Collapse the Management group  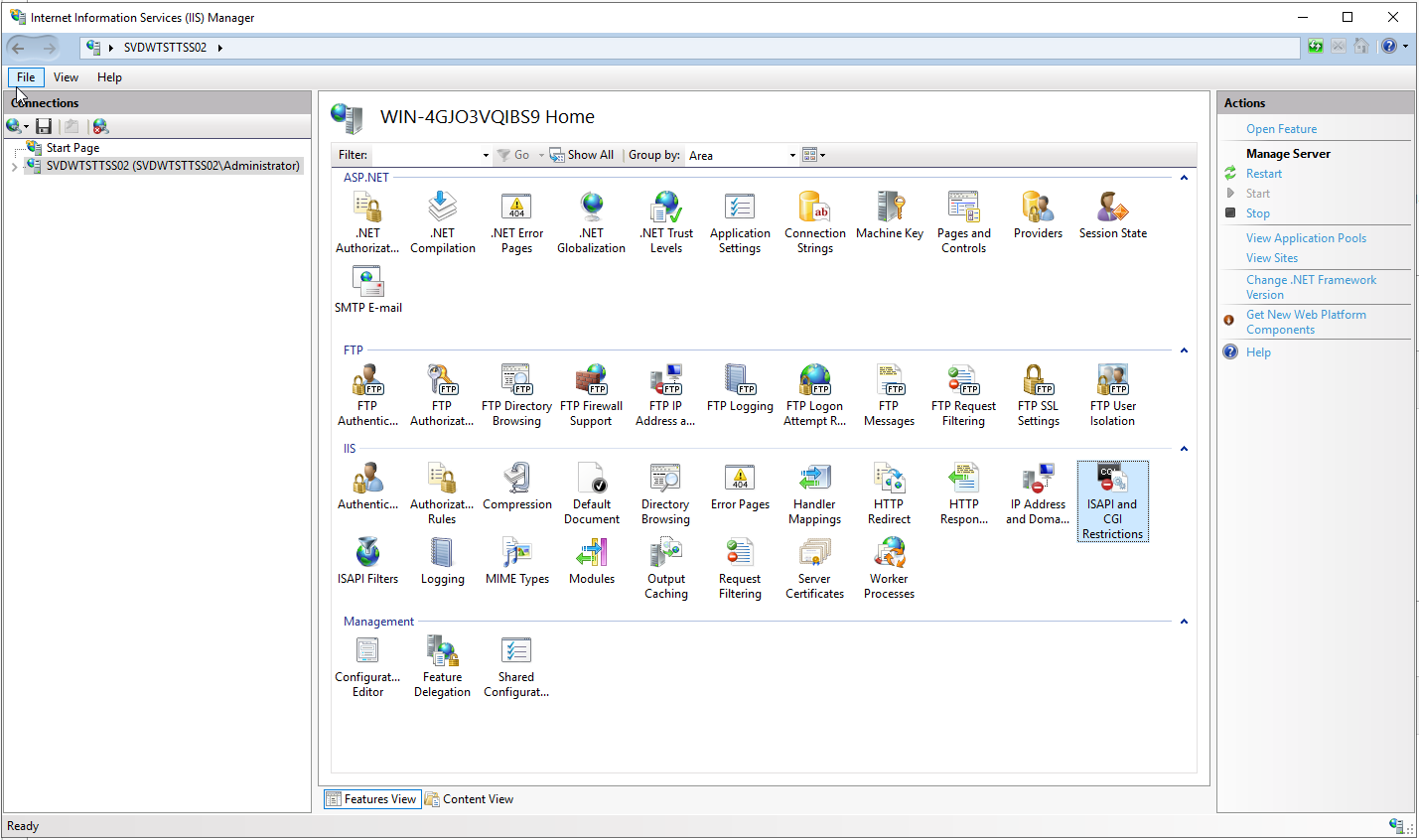click(1184, 622)
